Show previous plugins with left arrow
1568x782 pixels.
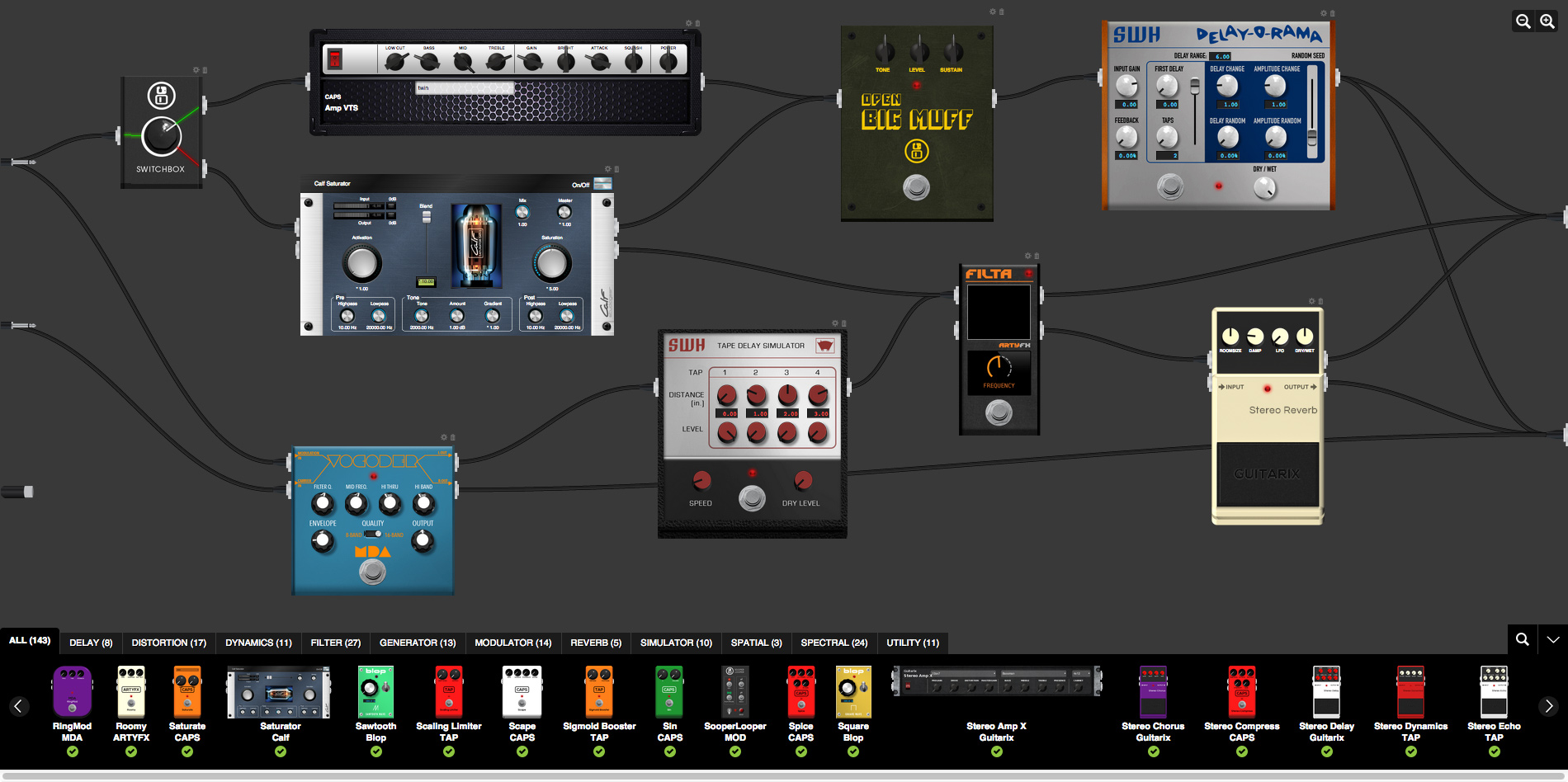18,706
